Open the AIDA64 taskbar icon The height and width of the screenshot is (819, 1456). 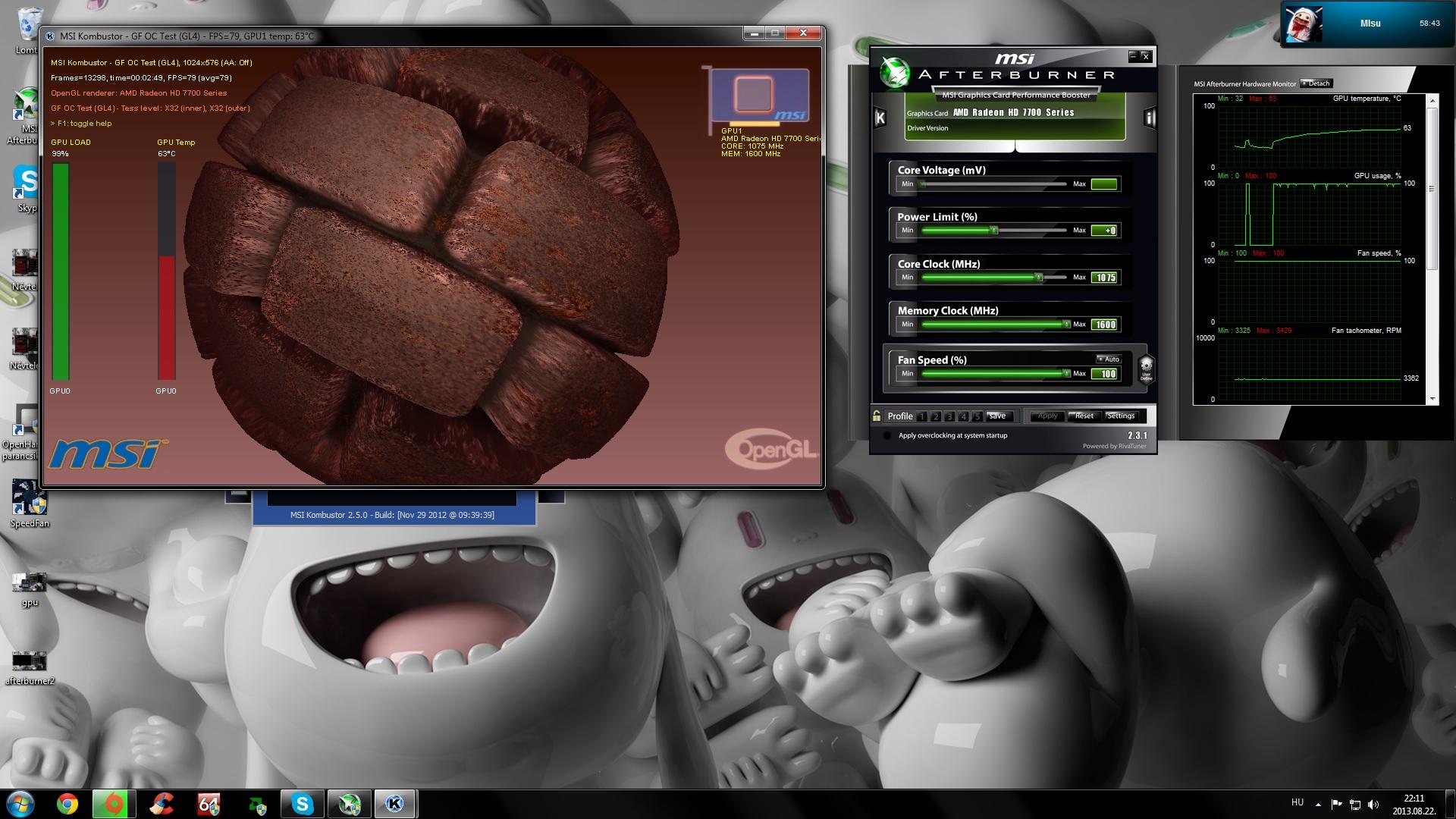(209, 804)
